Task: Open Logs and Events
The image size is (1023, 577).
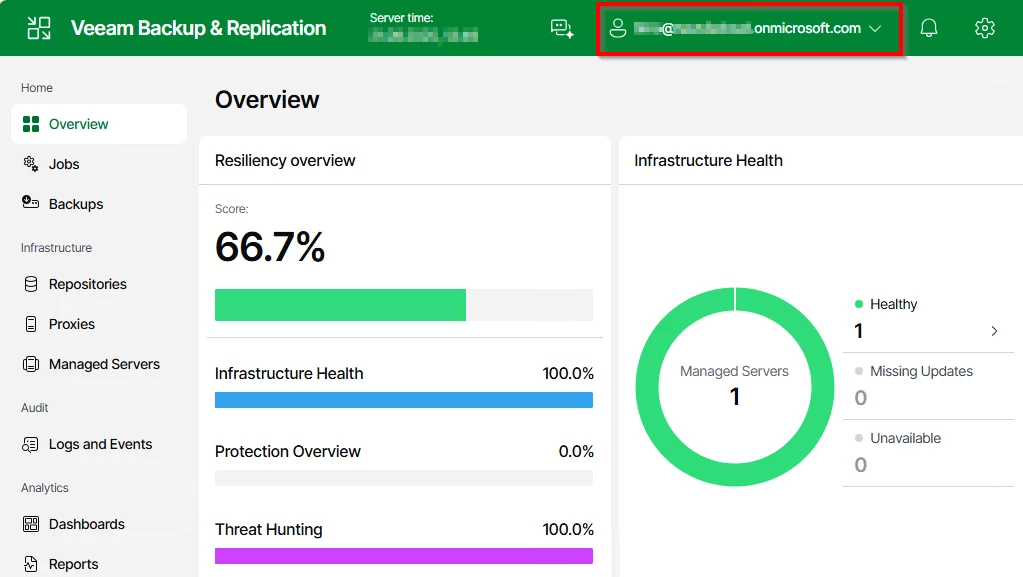Action: (99, 444)
